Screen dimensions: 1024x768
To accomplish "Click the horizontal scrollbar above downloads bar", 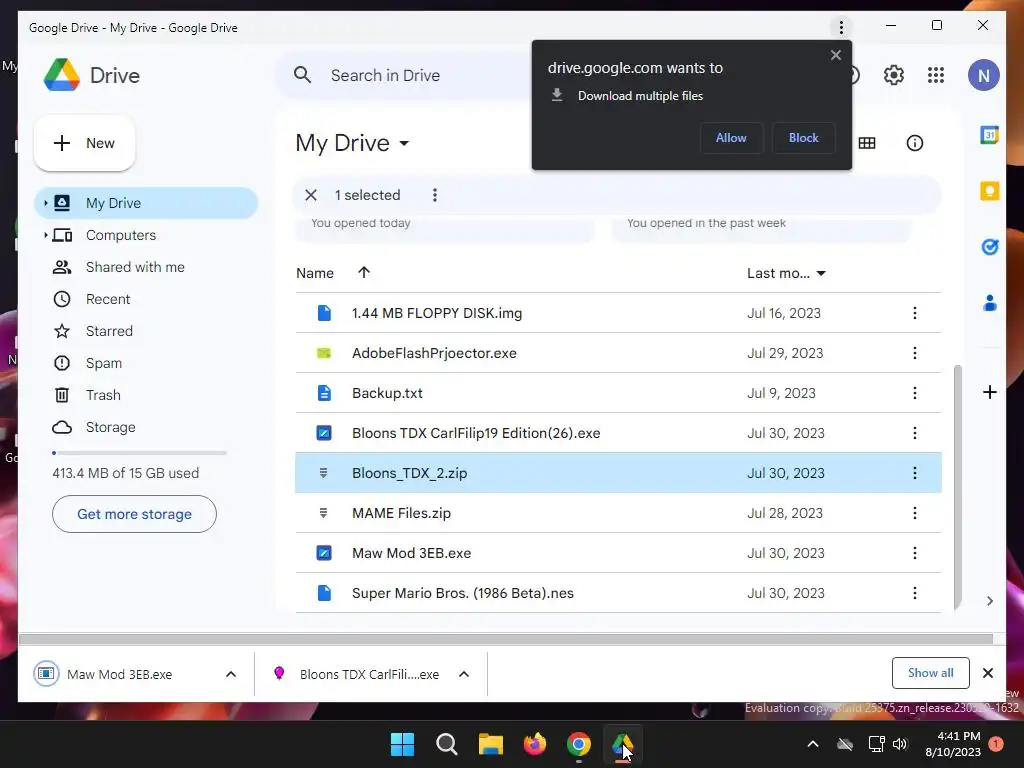I will pos(505,639).
